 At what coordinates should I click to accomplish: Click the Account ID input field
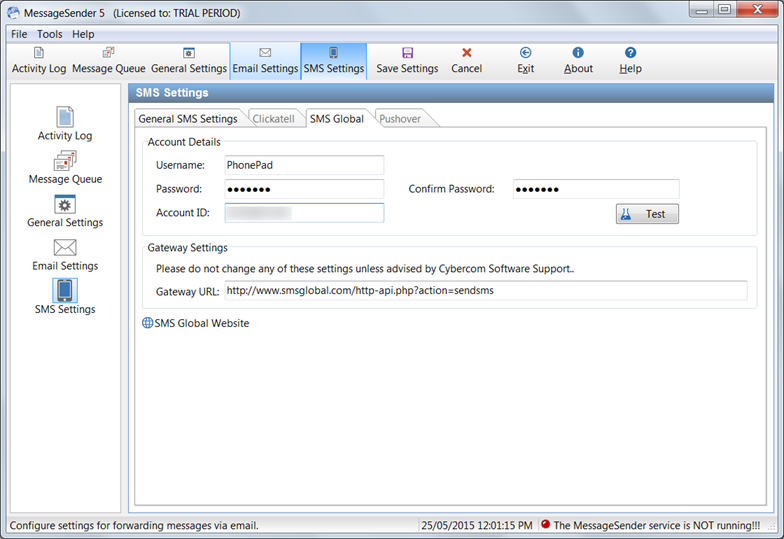click(x=304, y=213)
